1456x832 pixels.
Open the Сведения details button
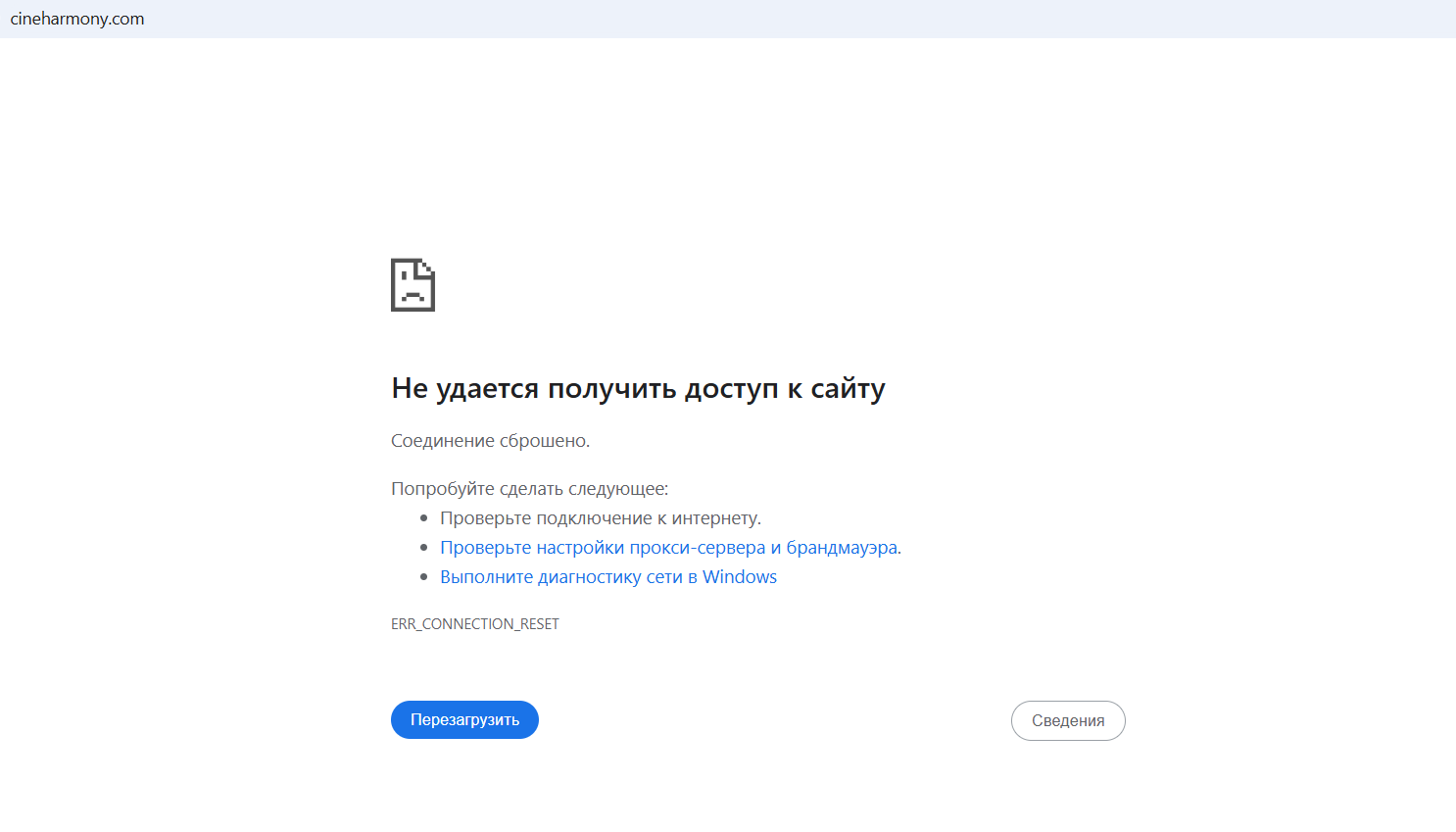(x=1068, y=720)
